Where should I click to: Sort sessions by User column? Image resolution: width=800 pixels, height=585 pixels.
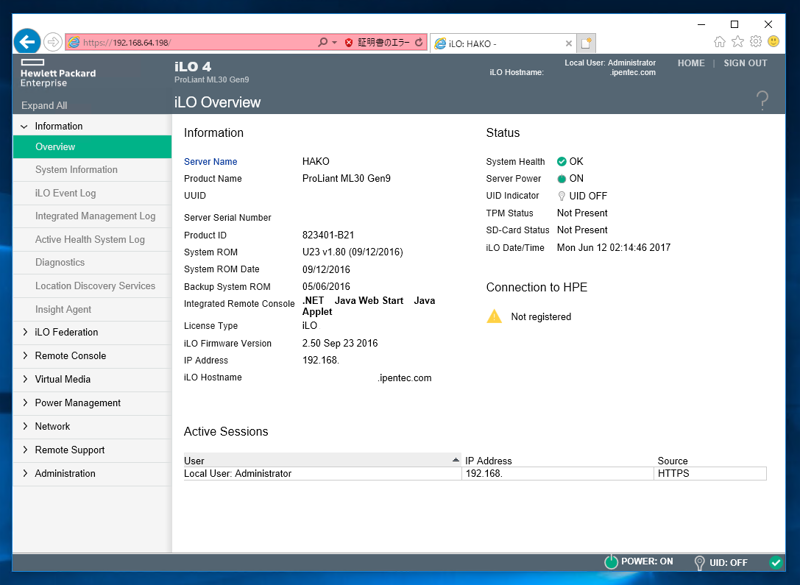pos(322,461)
